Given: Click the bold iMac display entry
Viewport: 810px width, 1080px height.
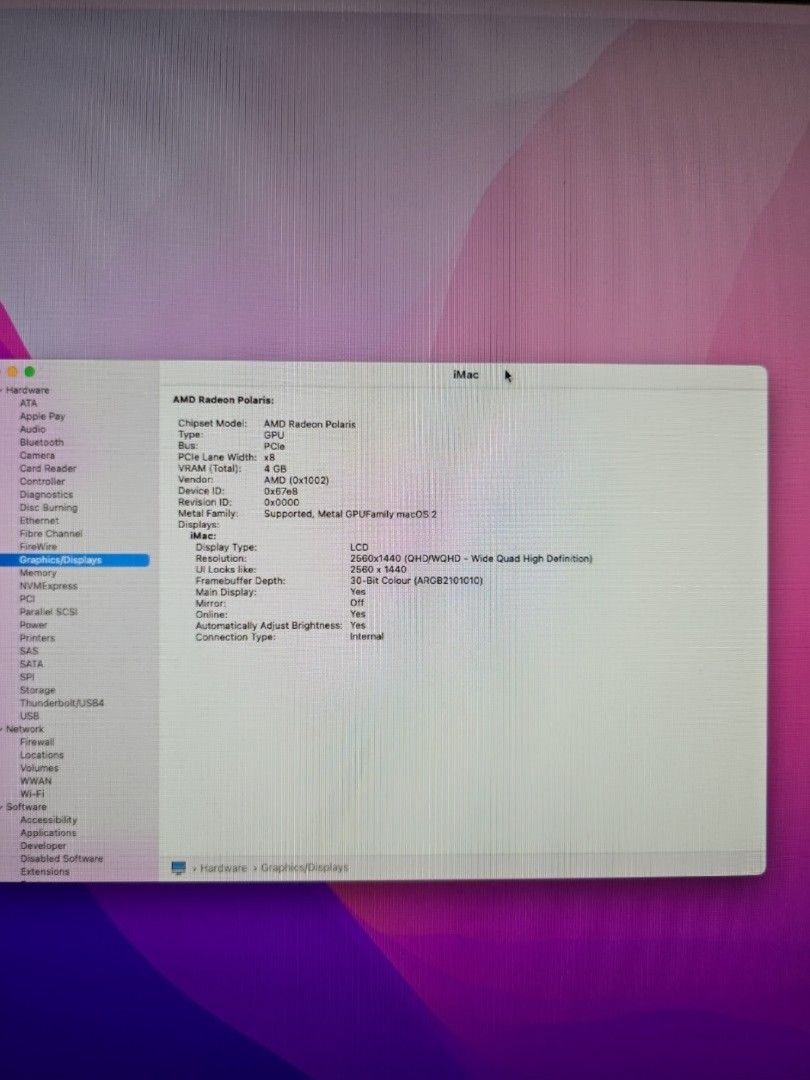Looking at the screenshot, I should click(203, 536).
